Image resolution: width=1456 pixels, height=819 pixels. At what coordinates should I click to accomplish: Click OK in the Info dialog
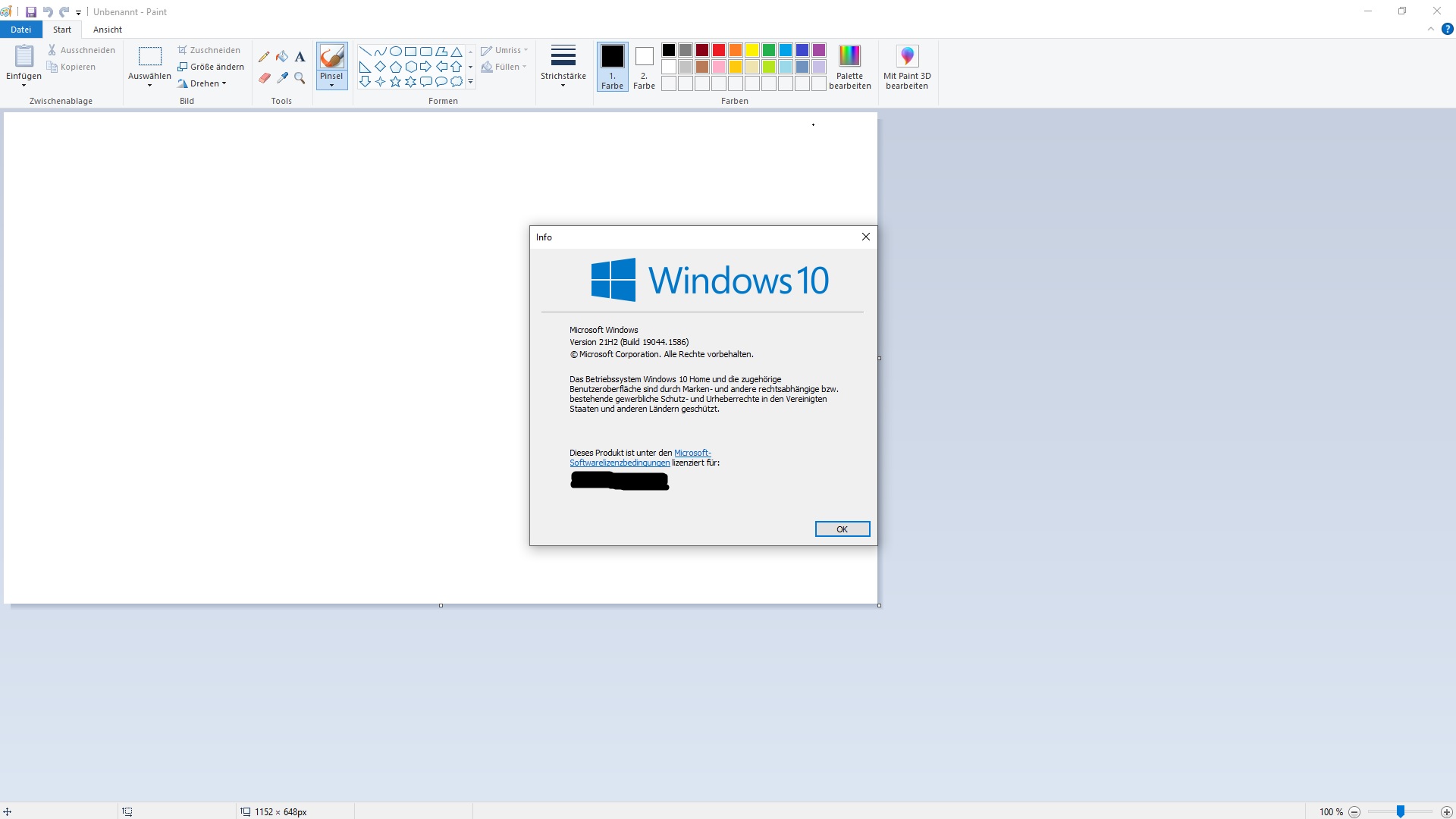[842, 529]
